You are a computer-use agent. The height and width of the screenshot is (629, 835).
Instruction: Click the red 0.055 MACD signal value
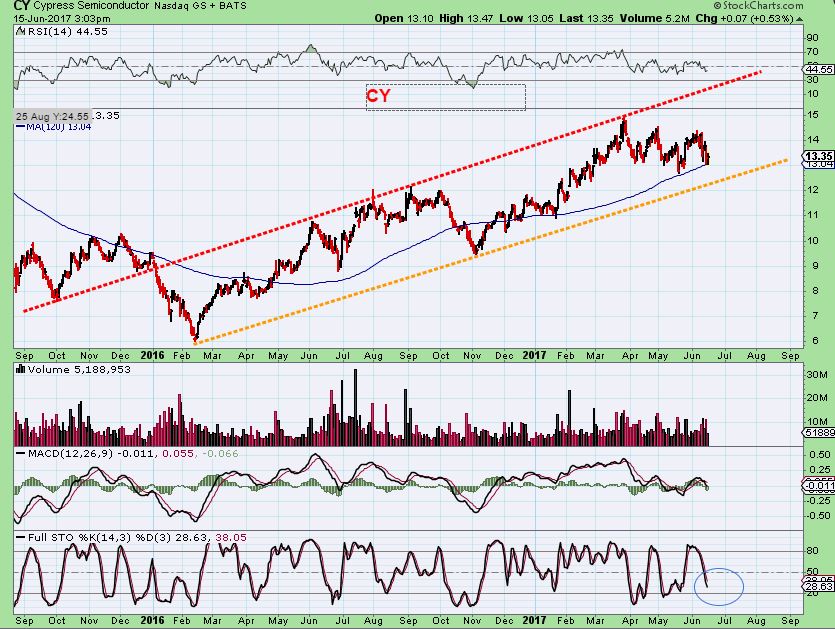click(x=177, y=454)
